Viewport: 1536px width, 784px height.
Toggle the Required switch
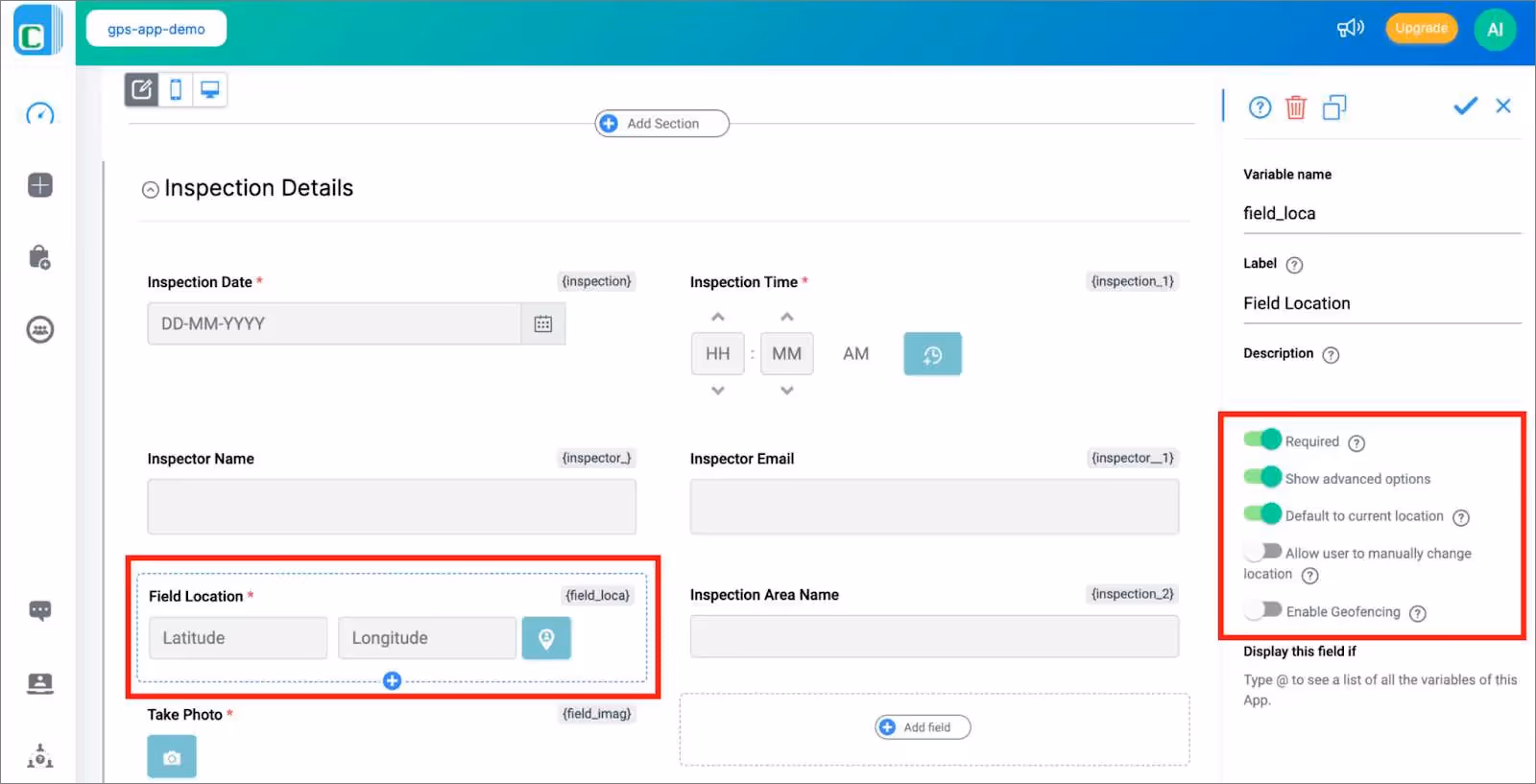click(1262, 440)
